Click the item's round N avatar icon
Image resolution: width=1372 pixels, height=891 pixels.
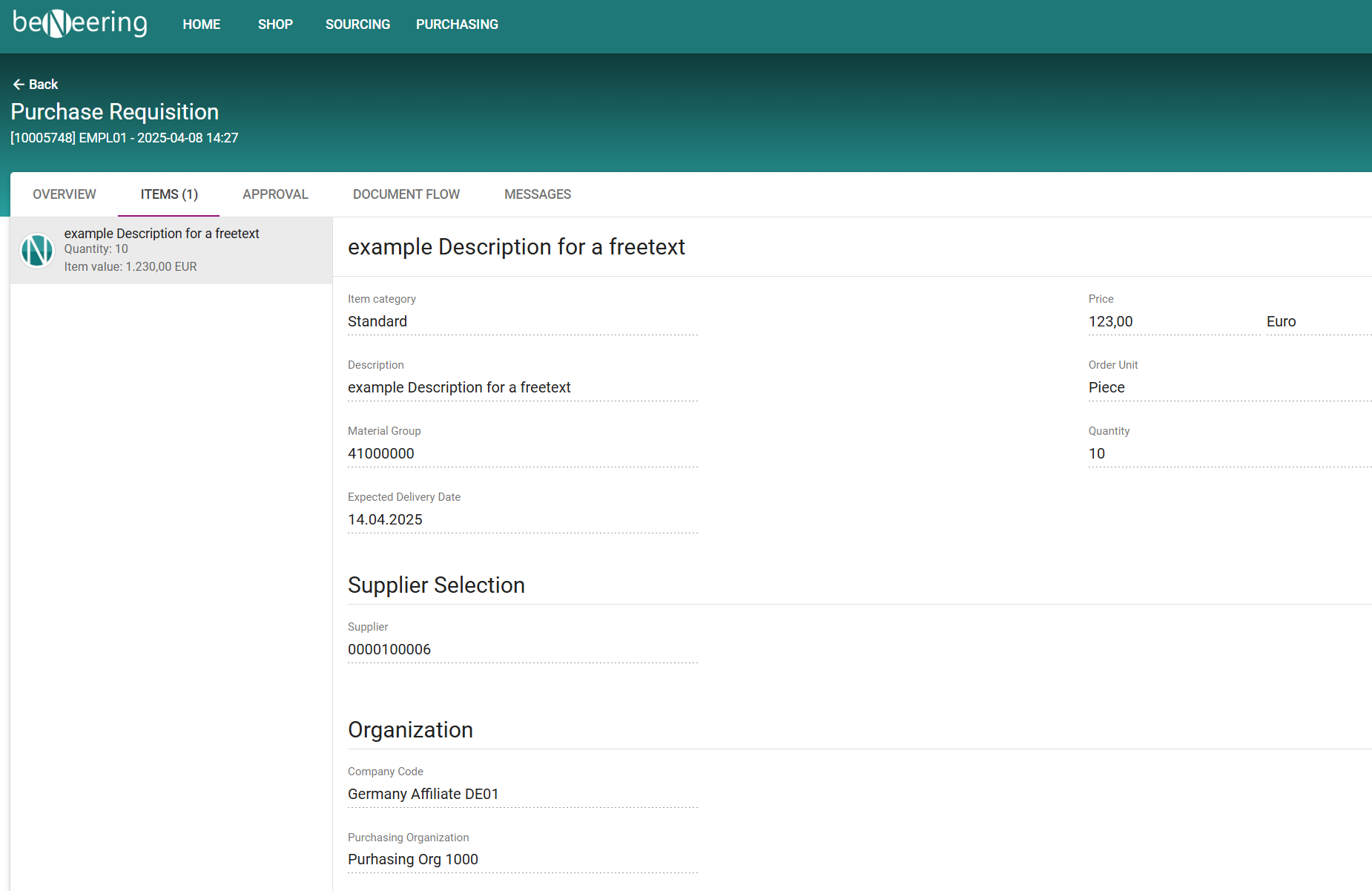37,251
